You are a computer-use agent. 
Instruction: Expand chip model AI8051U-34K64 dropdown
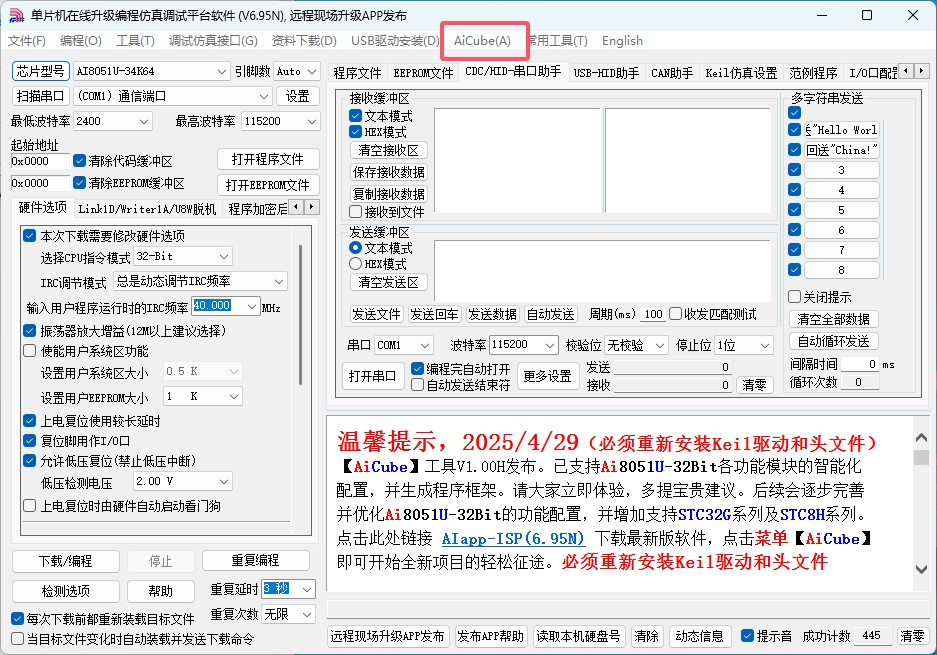click(x=222, y=71)
